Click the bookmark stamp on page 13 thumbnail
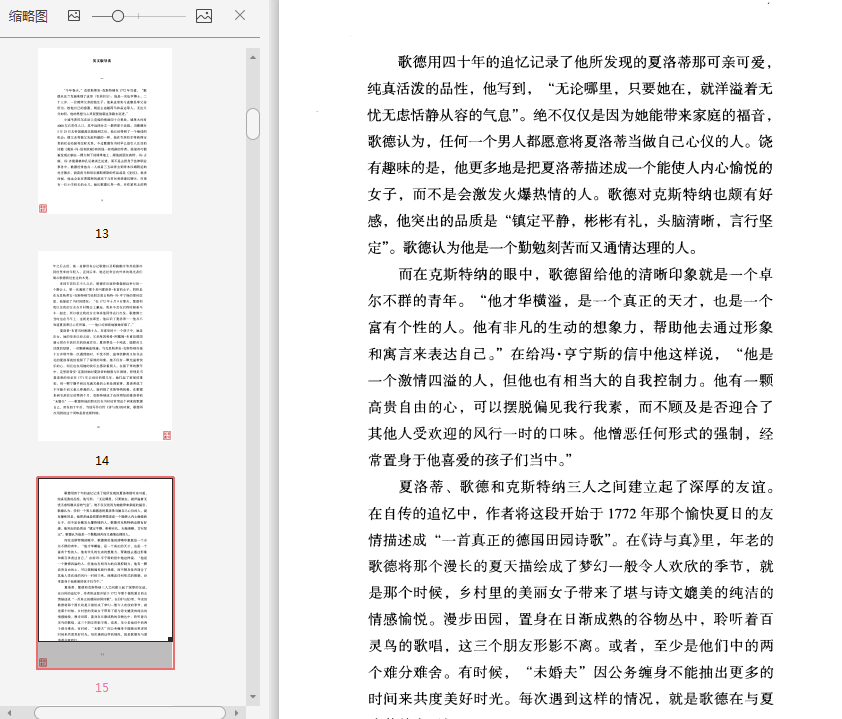The width and height of the screenshot is (842, 719). point(43,208)
